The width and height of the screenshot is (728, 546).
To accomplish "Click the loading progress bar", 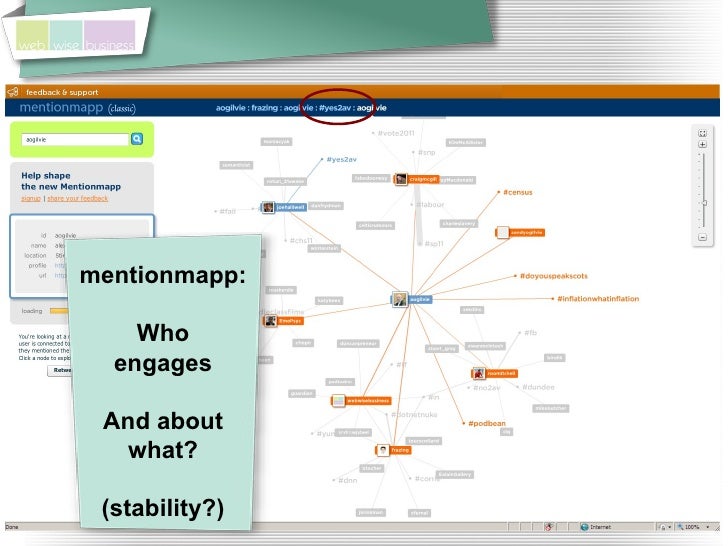I will [59, 311].
